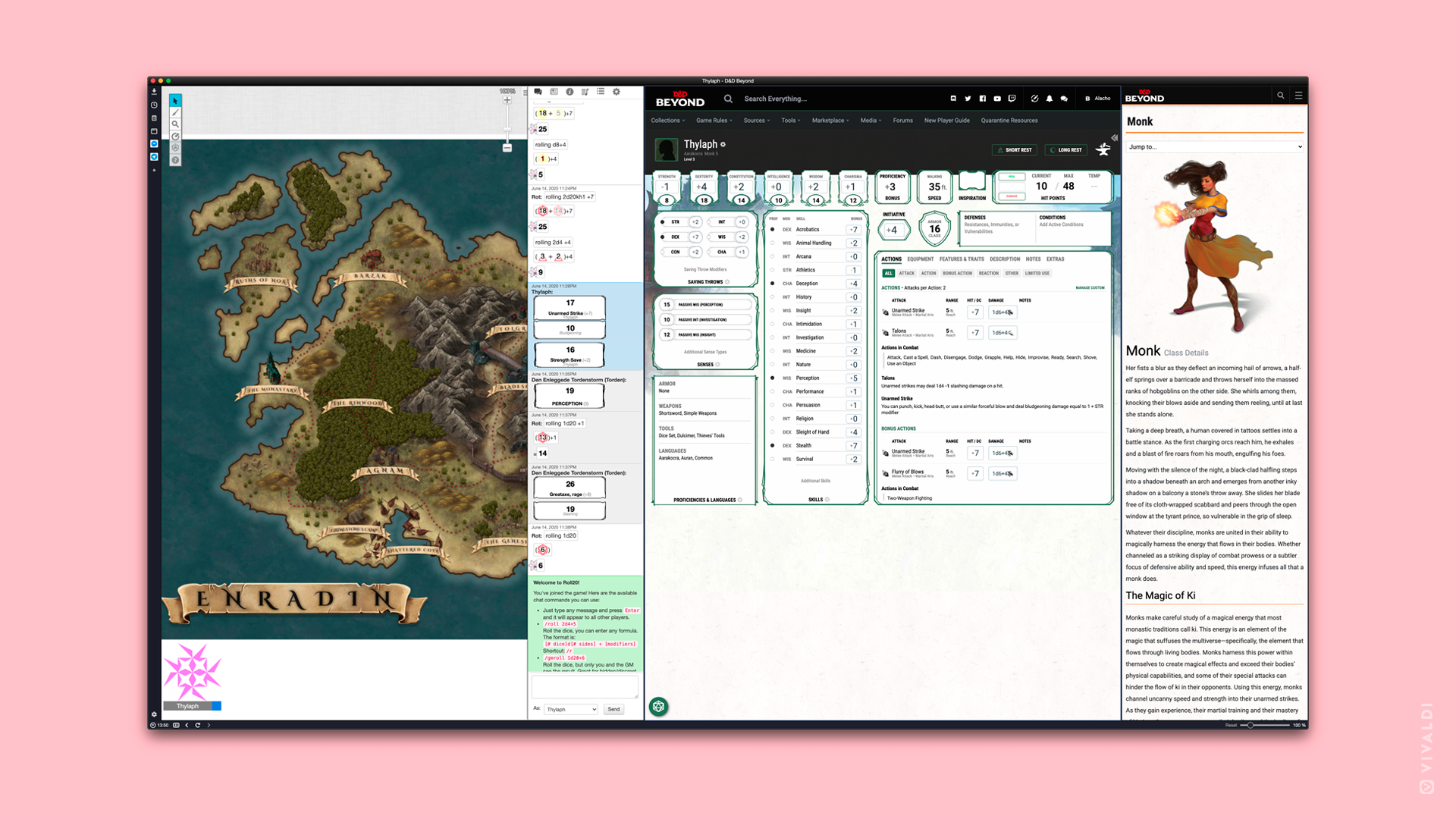
Task: Open Vivaldi notes panel icon
Action: tap(154, 118)
